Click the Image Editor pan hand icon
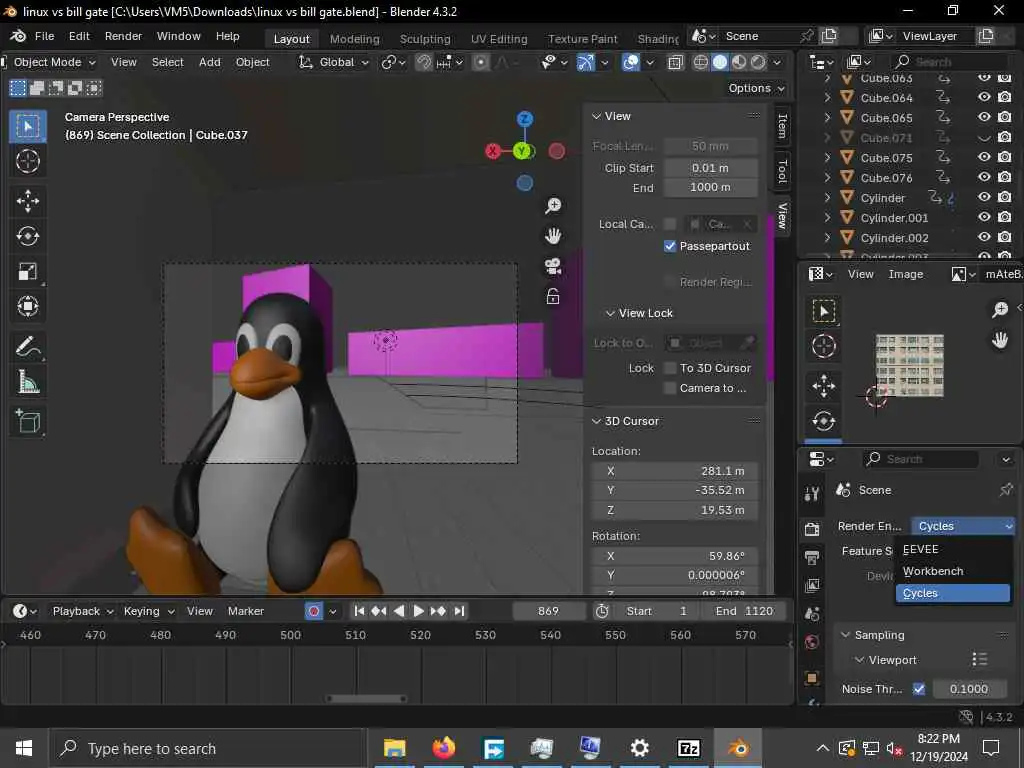 tap(1000, 340)
